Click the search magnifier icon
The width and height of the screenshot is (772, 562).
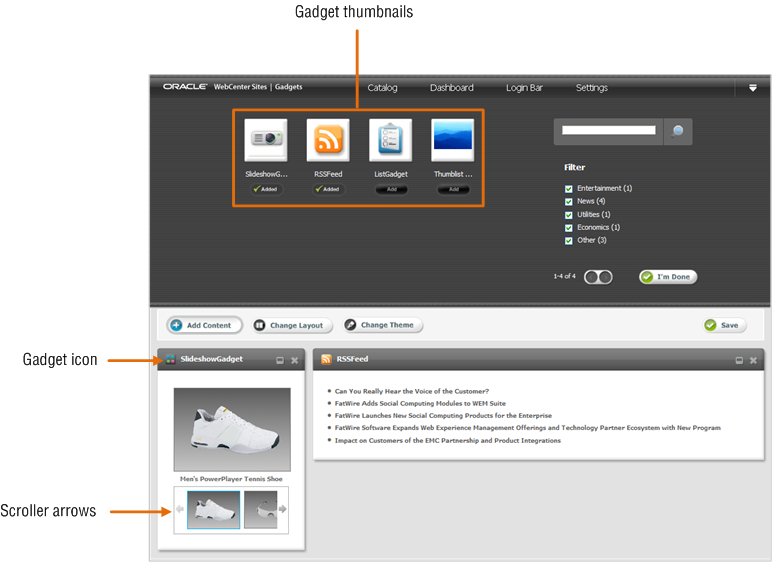[678, 131]
